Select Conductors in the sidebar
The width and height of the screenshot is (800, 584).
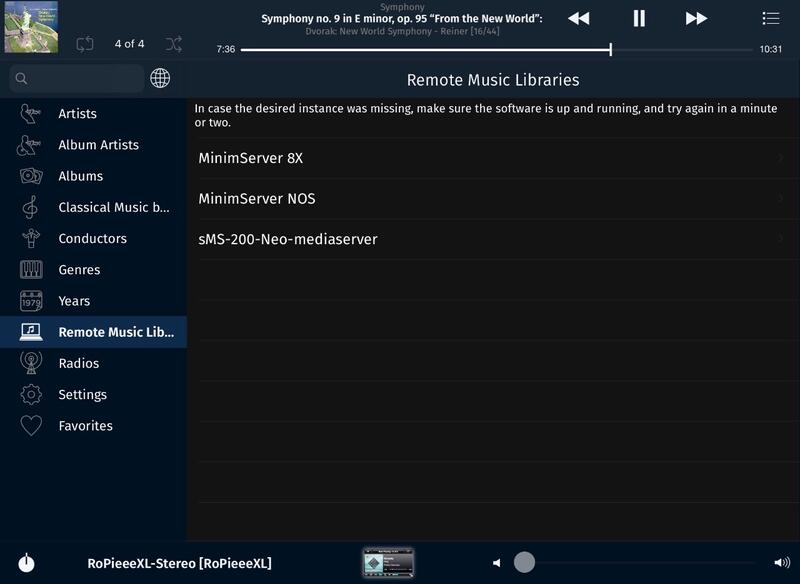(92, 238)
